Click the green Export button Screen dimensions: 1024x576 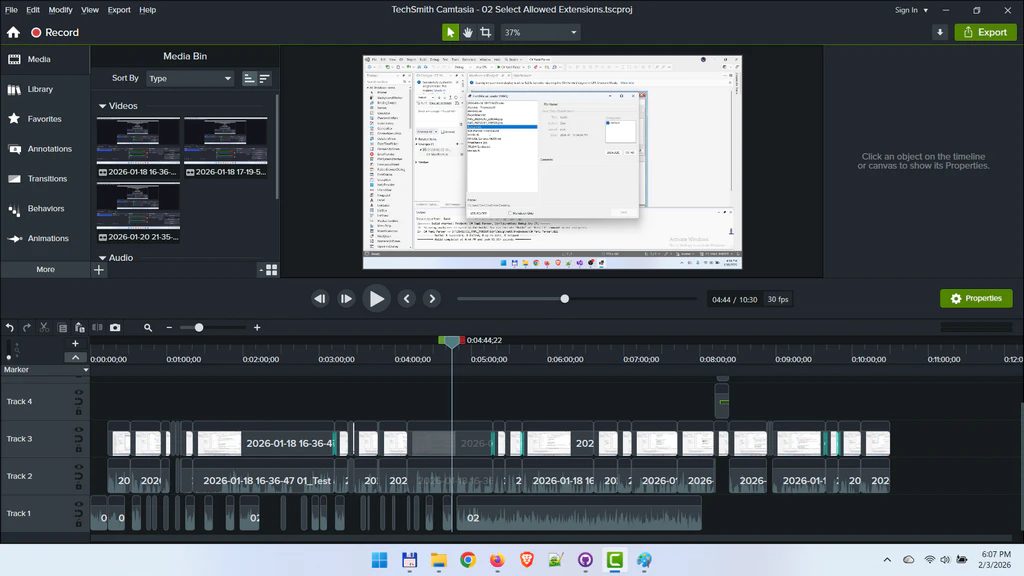point(985,32)
